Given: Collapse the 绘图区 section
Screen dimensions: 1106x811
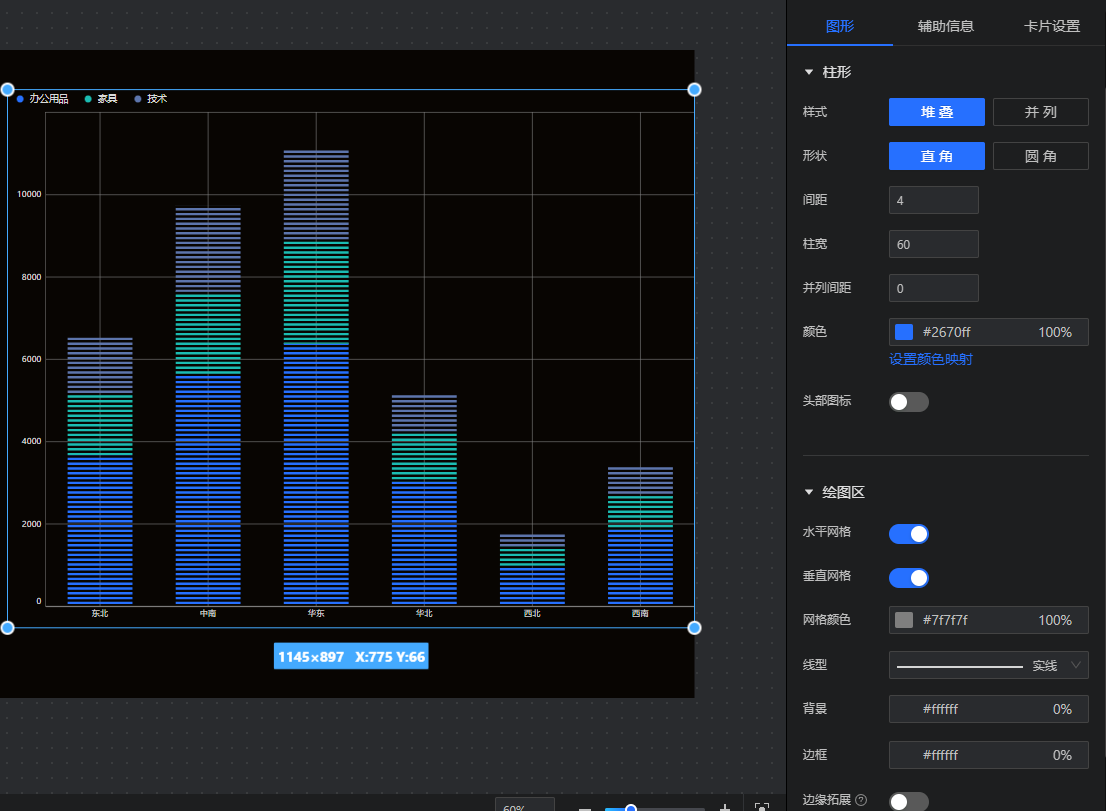Looking at the screenshot, I should pyautogui.click(x=809, y=493).
